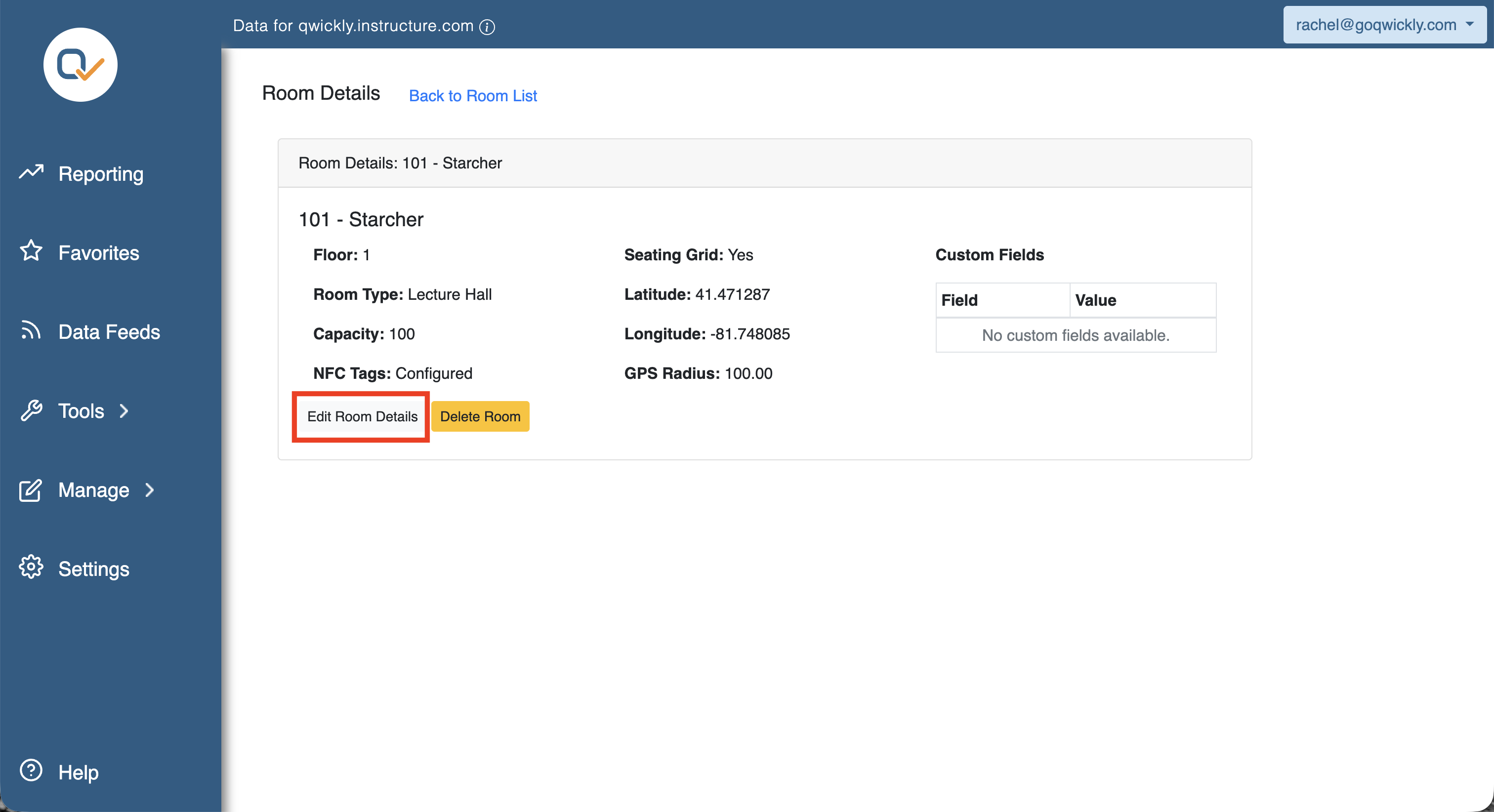The width and height of the screenshot is (1494, 812).
Task: Click the Value column header
Action: coord(1143,300)
